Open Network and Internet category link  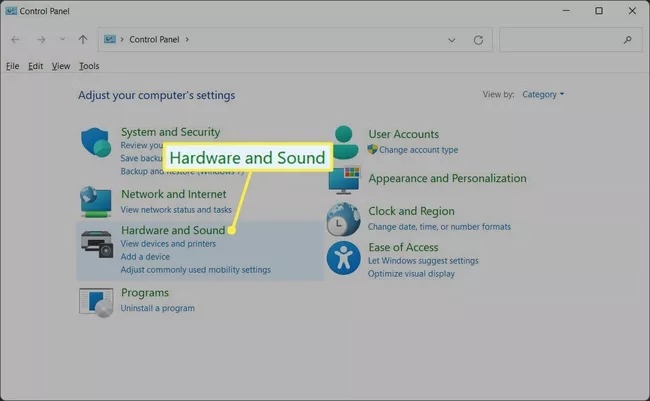(174, 194)
